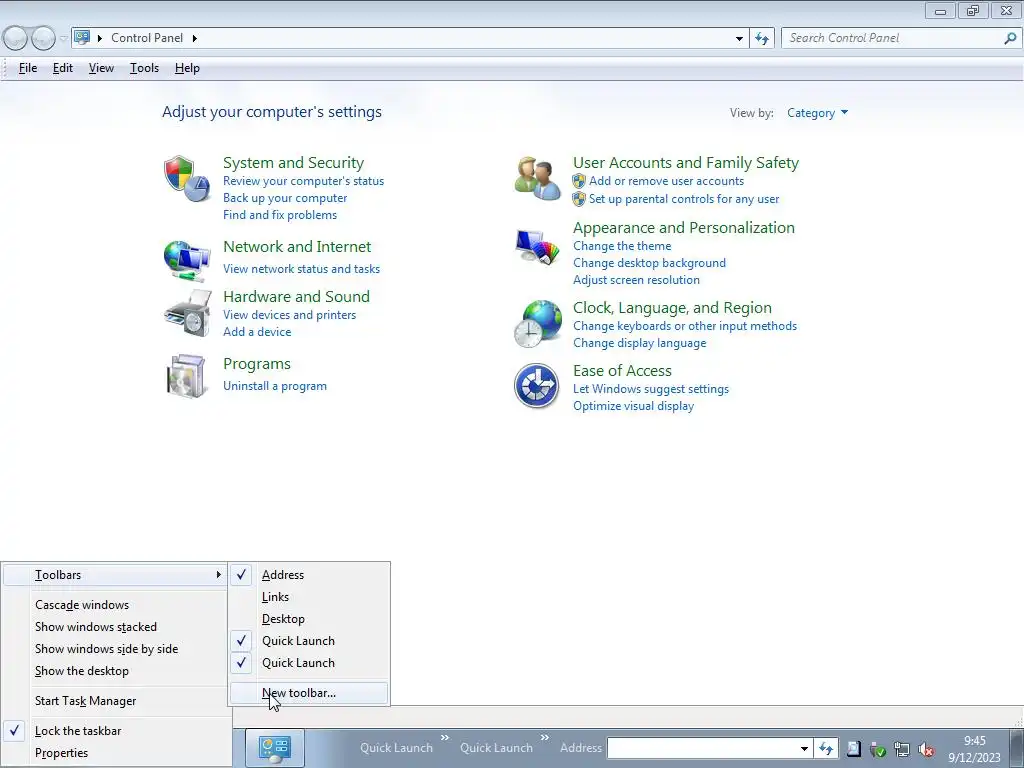This screenshot has width=1024, height=768.
Task: Click the Back navigation arrow button
Action: tap(16, 38)
